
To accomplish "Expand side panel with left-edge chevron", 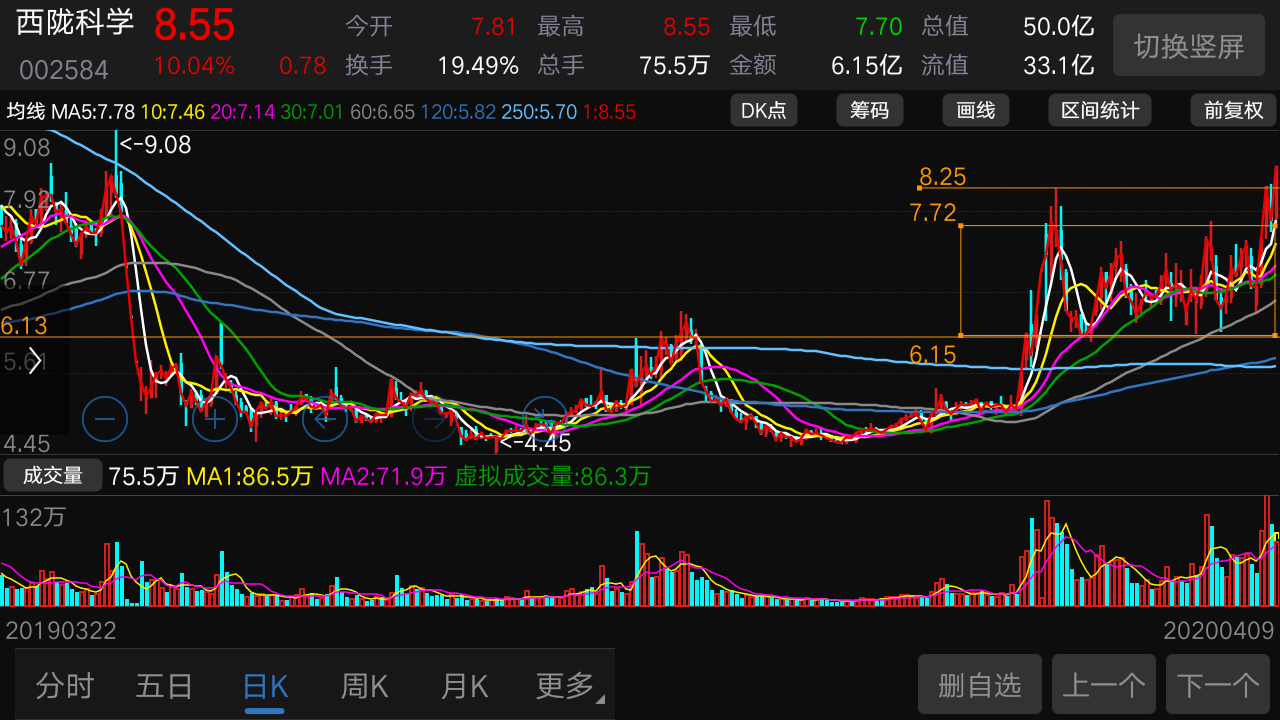I will (35, 361).
